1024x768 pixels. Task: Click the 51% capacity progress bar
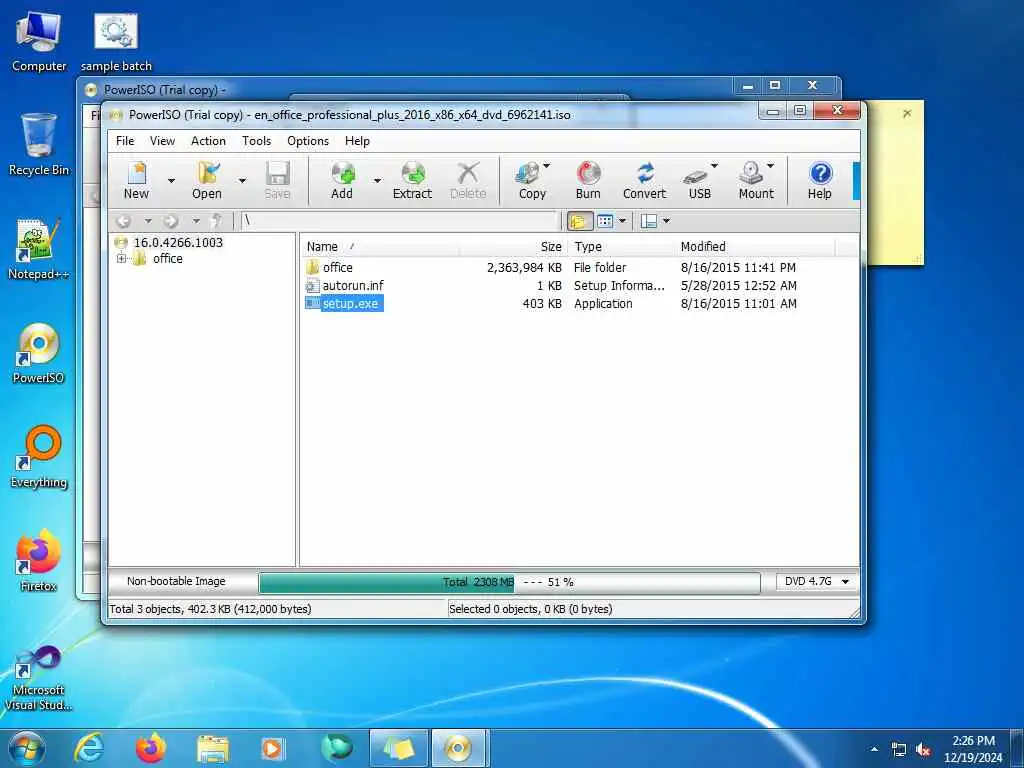[x=509, y=583]
